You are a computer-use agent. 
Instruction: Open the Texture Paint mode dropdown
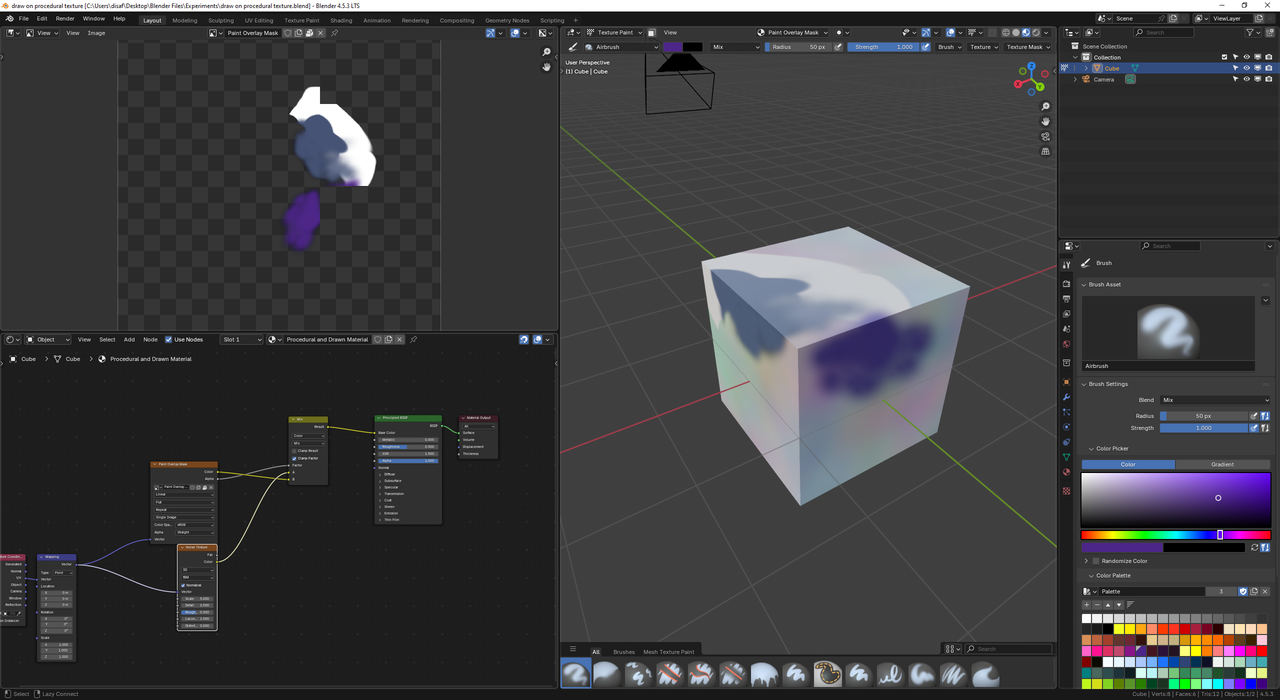click(615, 32)
